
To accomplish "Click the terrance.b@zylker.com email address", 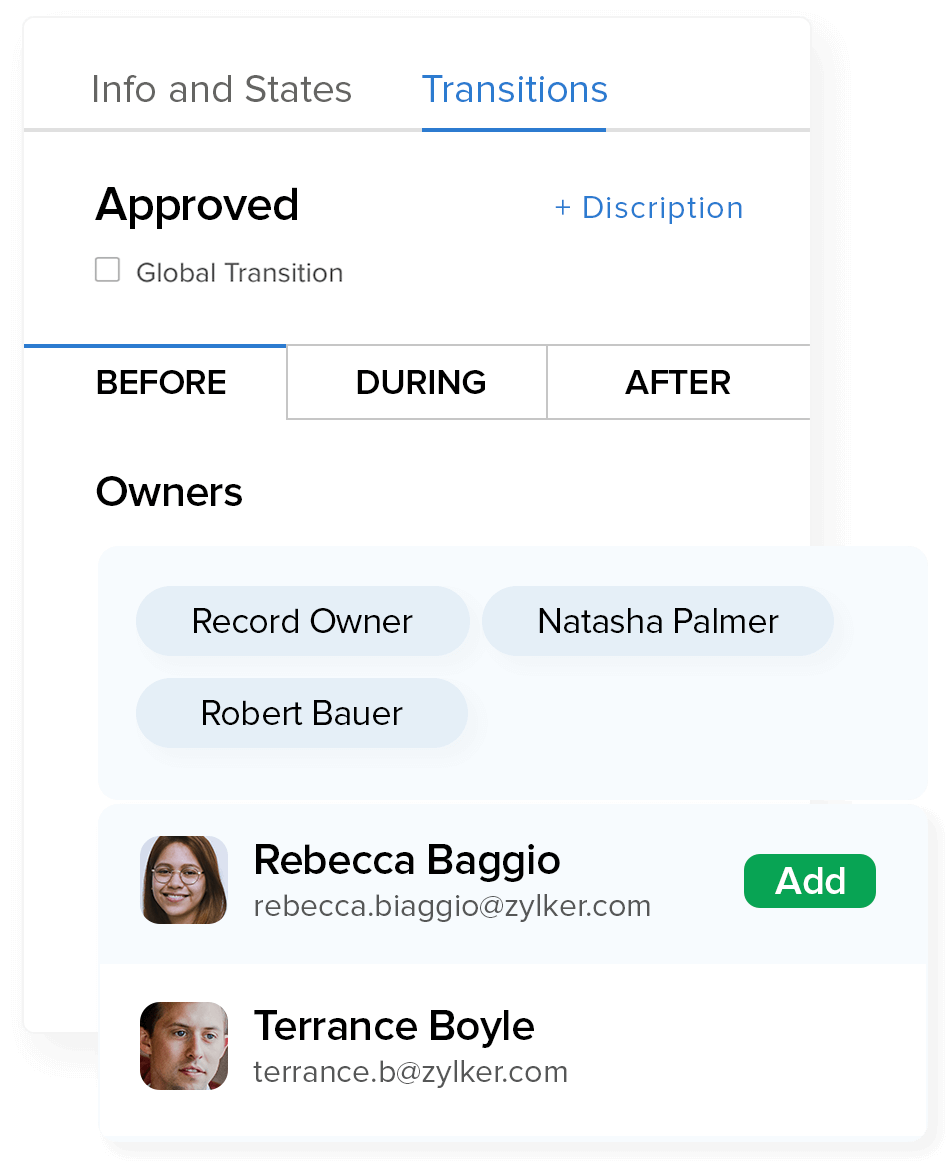I will pyautogui.click(x=410, y=1072).
